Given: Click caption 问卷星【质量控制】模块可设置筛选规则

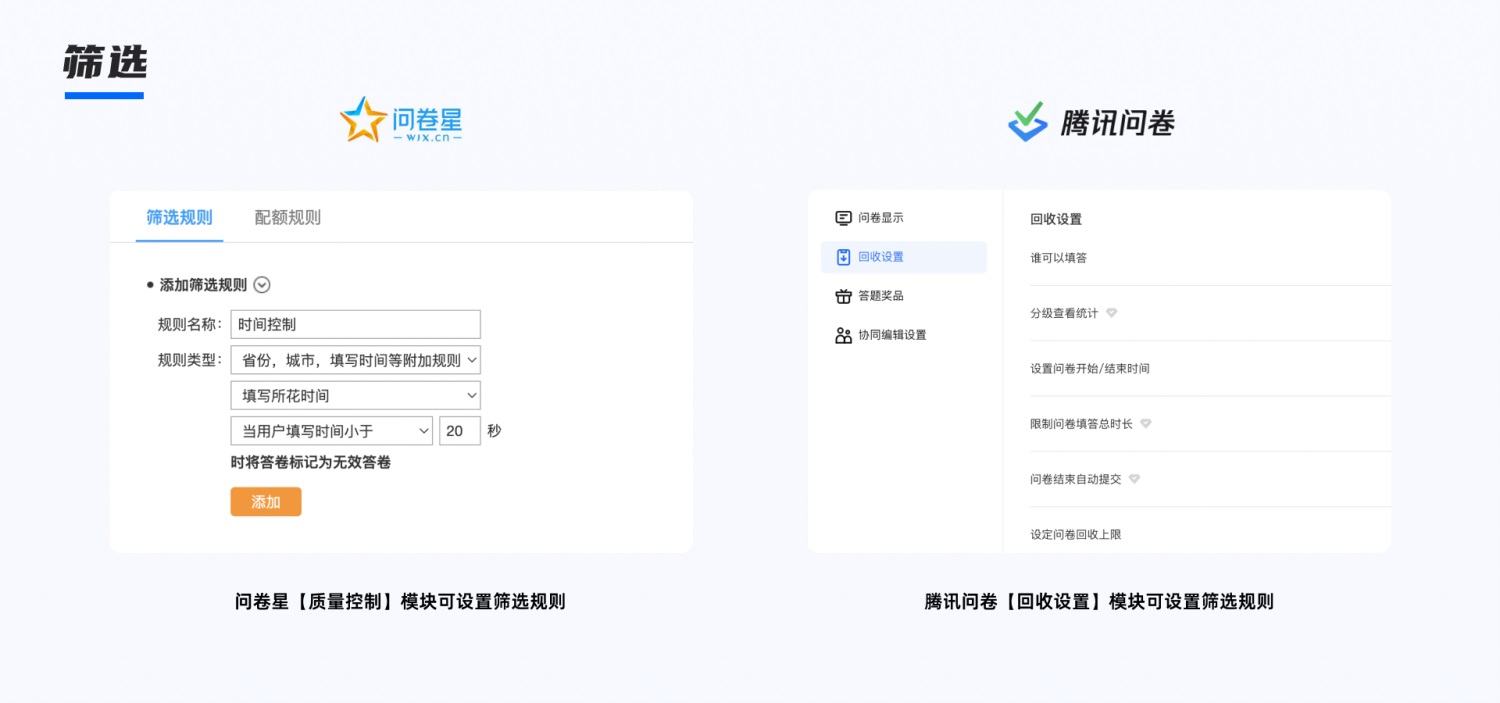Looking at the screenshot, I should click(400, 601).
